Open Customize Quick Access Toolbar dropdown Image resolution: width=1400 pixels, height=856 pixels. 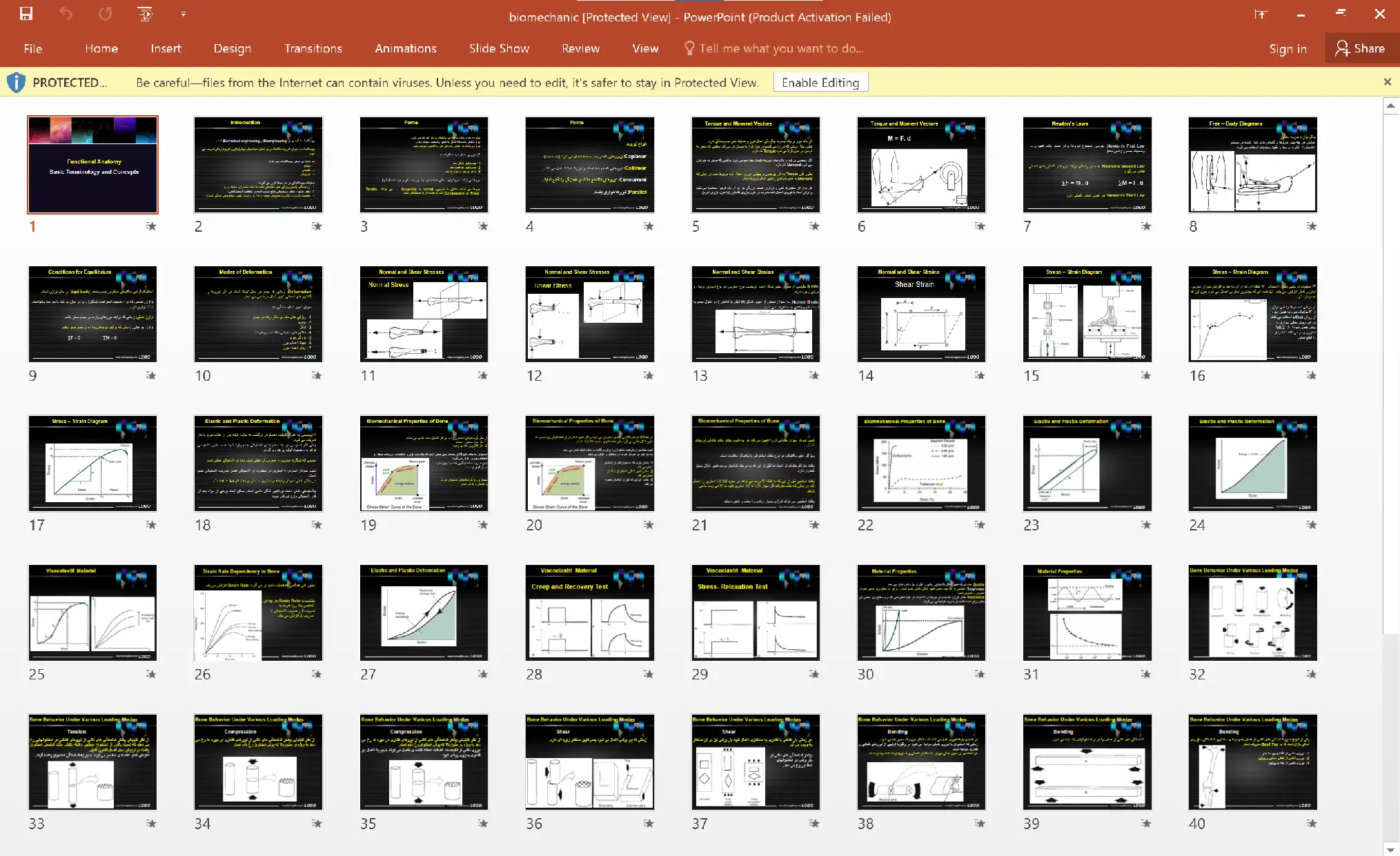pos(183,14)
